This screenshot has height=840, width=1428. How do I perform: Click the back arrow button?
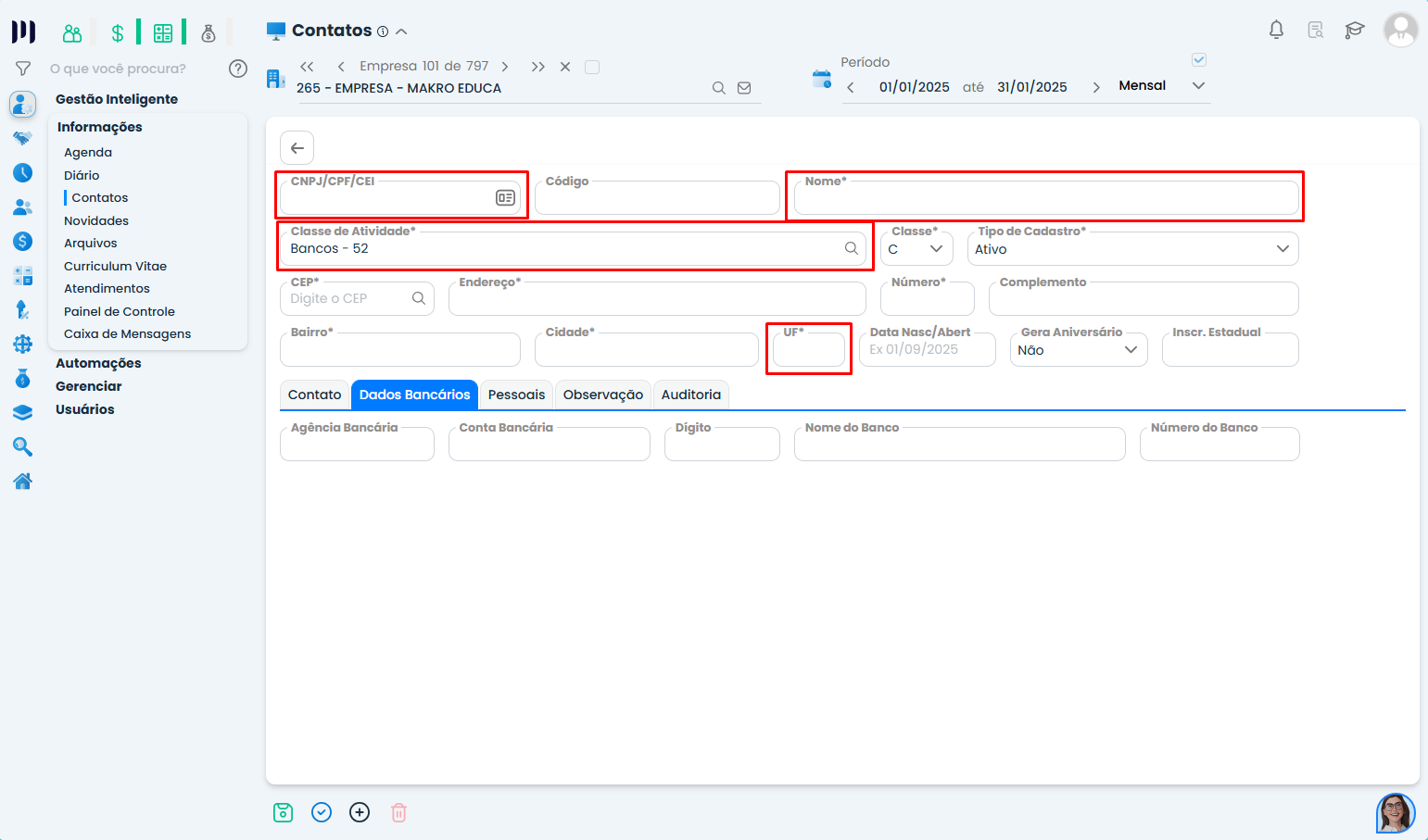tap(297, 148)
